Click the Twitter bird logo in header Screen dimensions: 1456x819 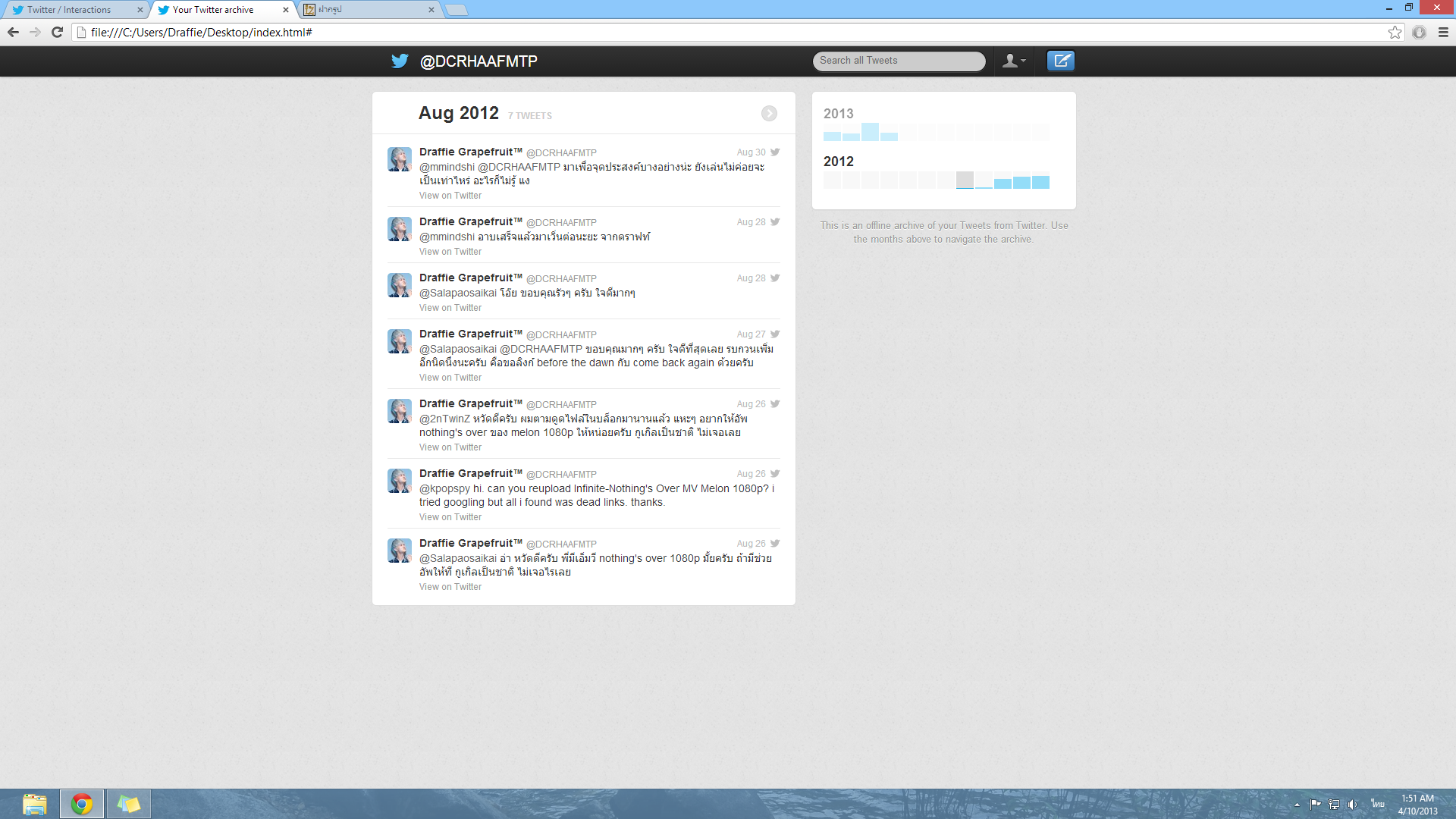[x=400, y=61]
